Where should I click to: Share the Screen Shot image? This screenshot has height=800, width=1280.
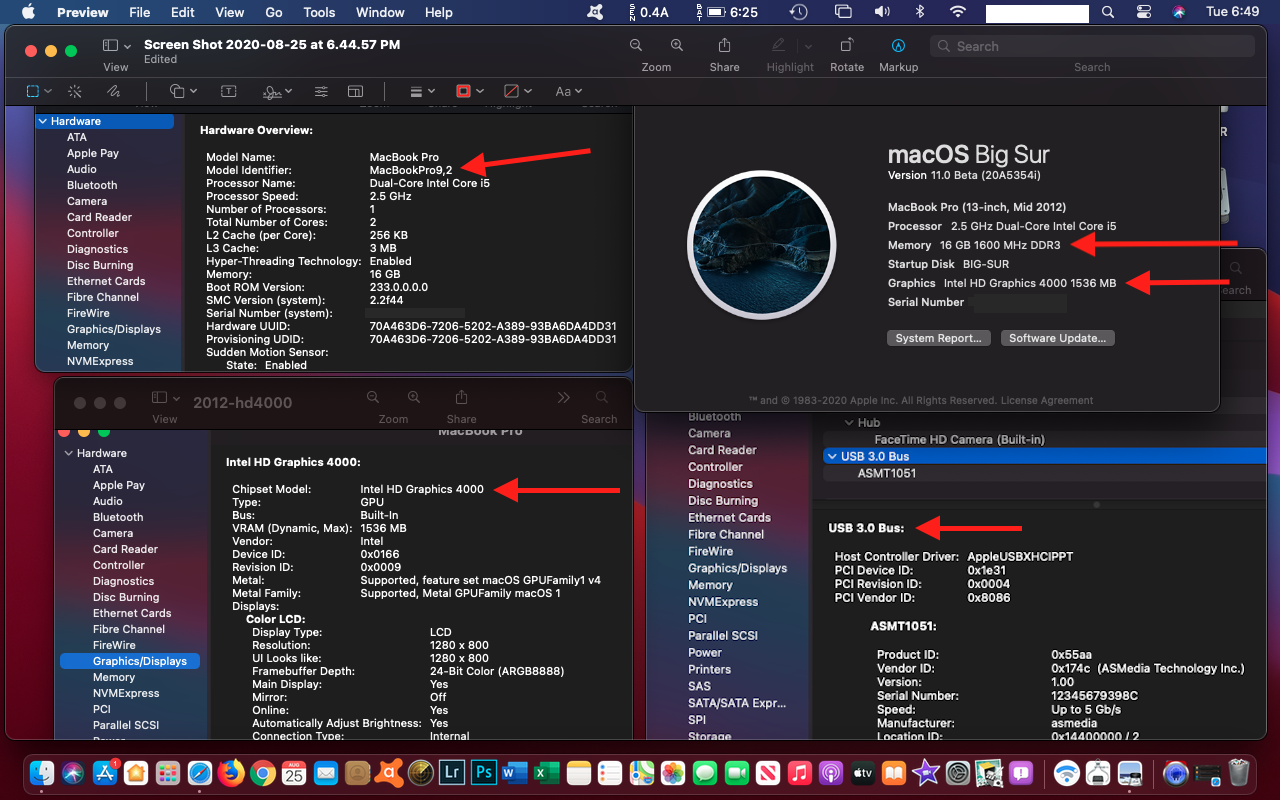[724, 46]
